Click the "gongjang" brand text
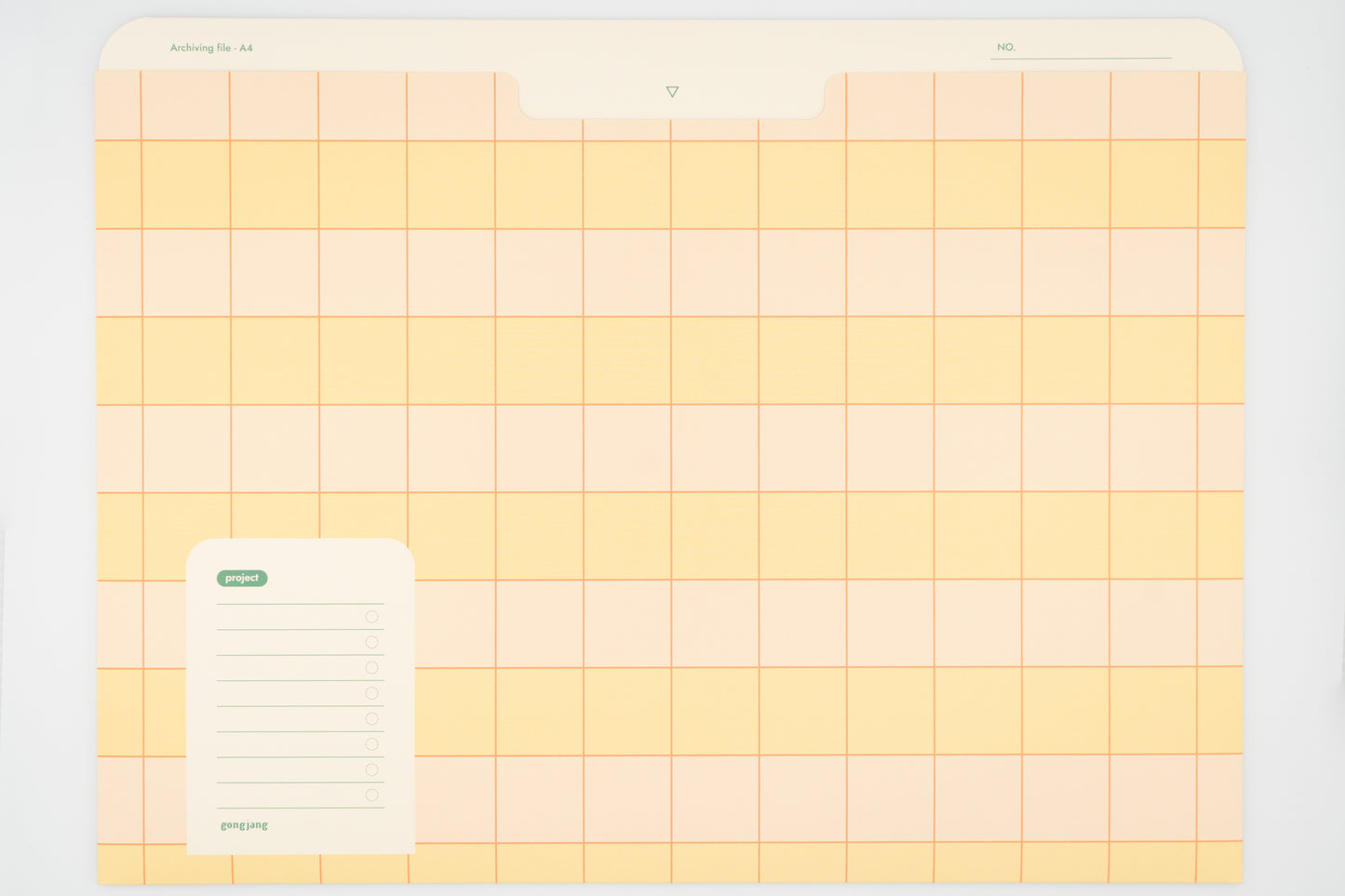1345x896 pixels. (244, 825)
